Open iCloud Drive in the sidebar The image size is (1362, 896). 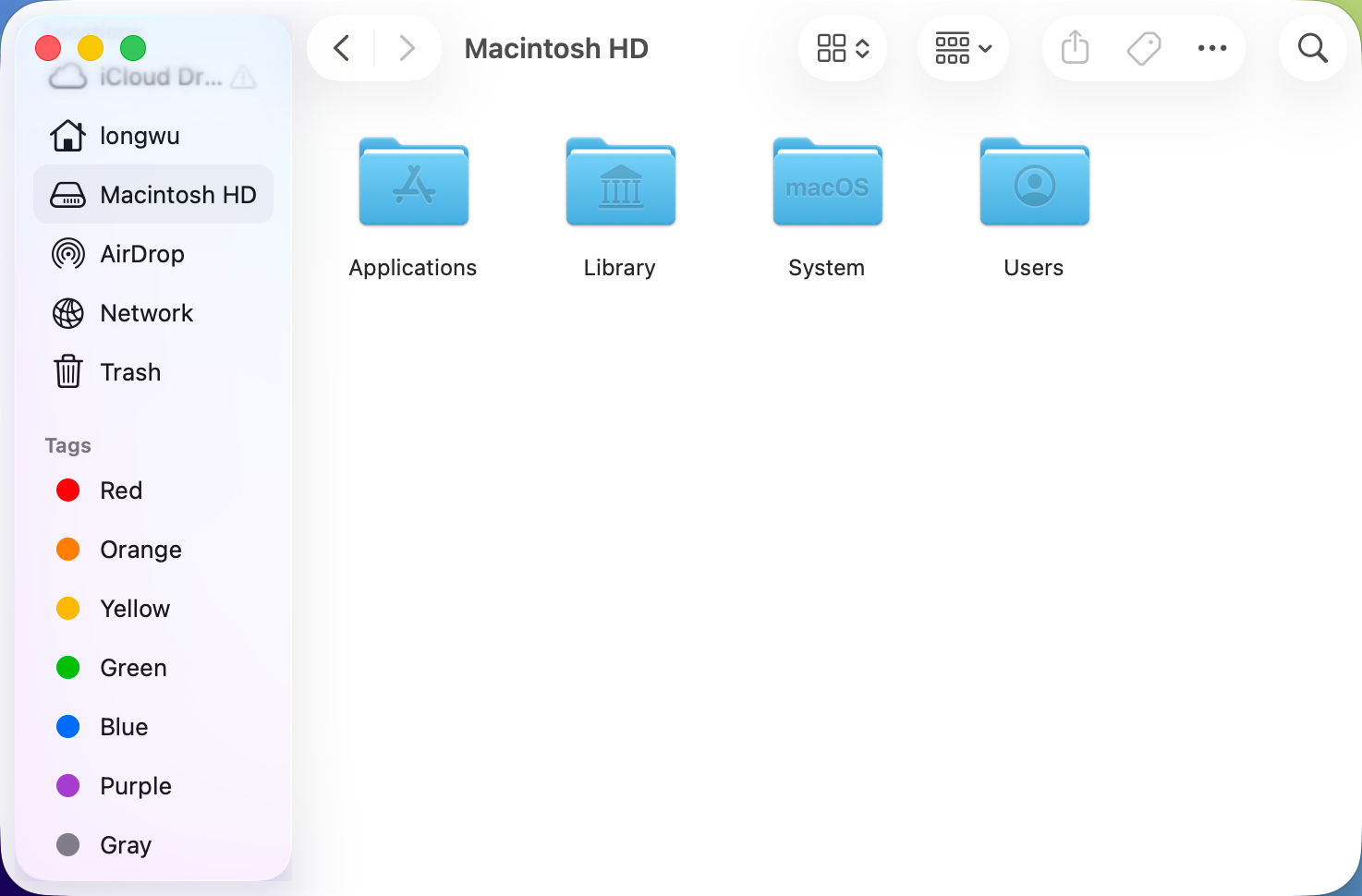click(x=153, y=77)
